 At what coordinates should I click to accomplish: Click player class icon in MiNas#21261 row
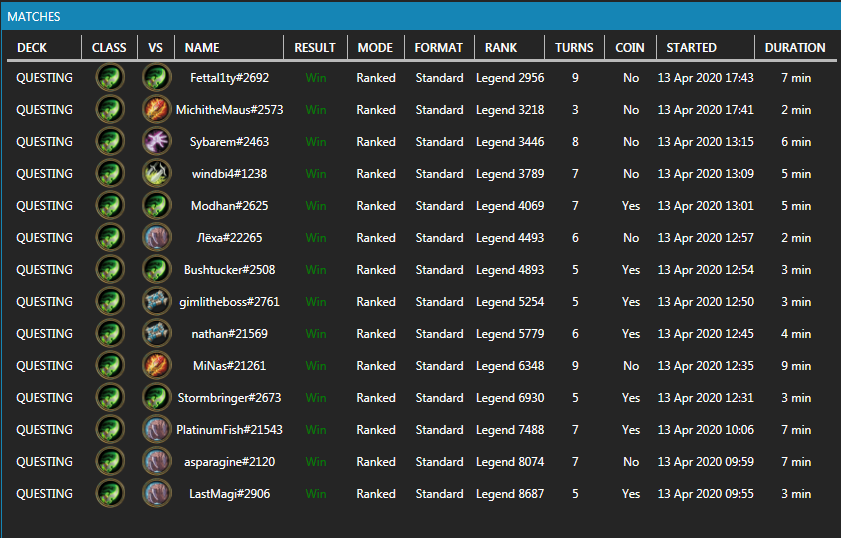(110, 366)
